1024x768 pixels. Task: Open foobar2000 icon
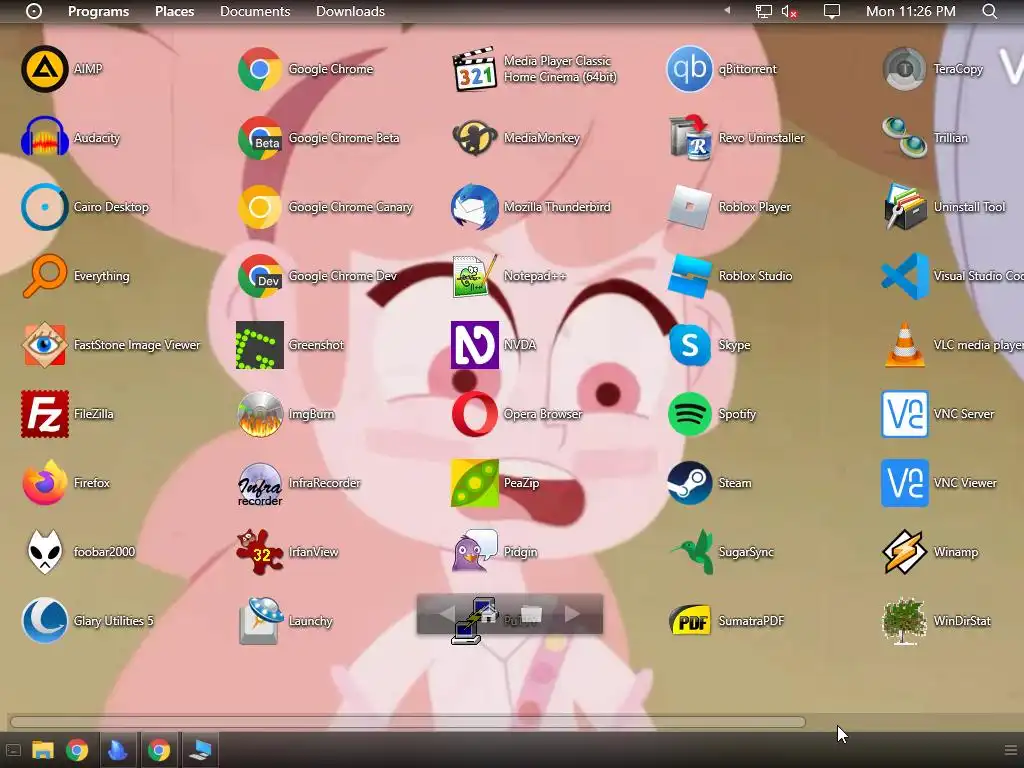44,552
